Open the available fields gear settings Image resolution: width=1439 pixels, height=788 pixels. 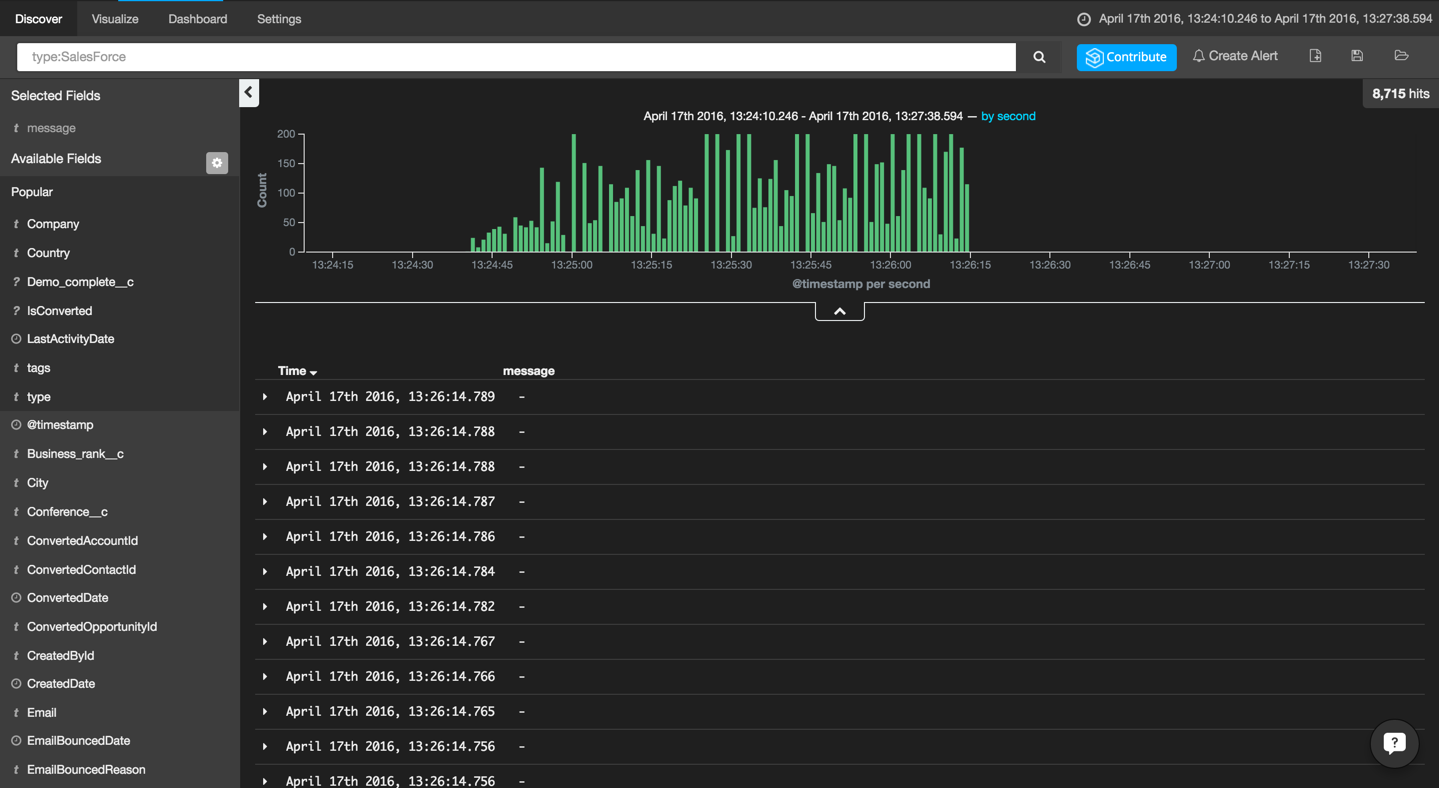point(217,163)
